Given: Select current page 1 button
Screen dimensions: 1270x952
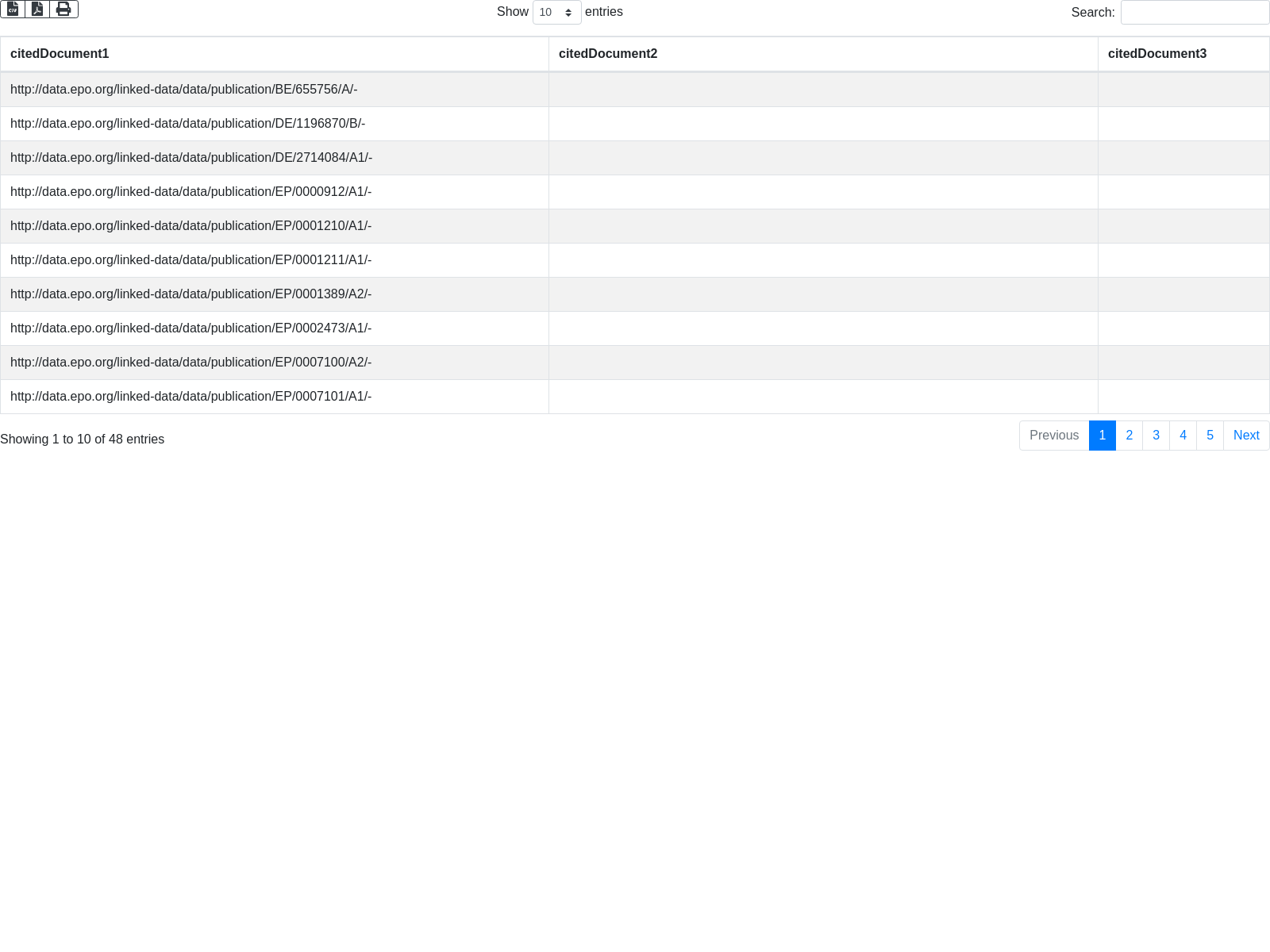Looking at the screenshot, I should pos(1102,436).
